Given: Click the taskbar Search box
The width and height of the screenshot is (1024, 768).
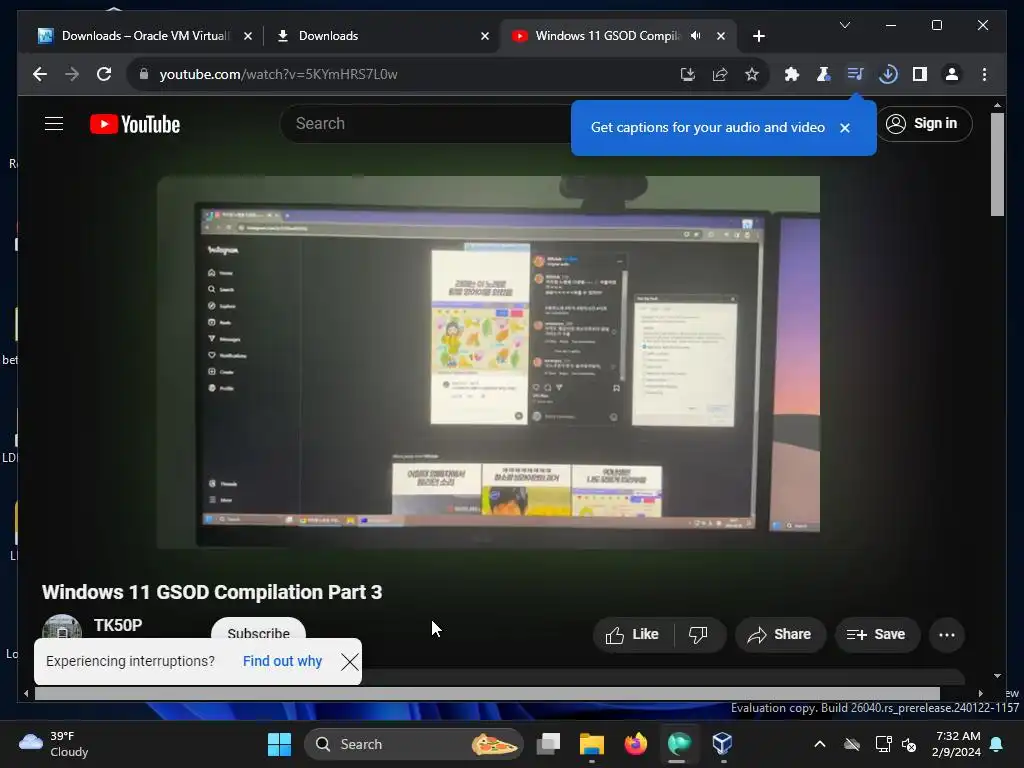Looking at the screenshot, I should [x=414, y=744].
